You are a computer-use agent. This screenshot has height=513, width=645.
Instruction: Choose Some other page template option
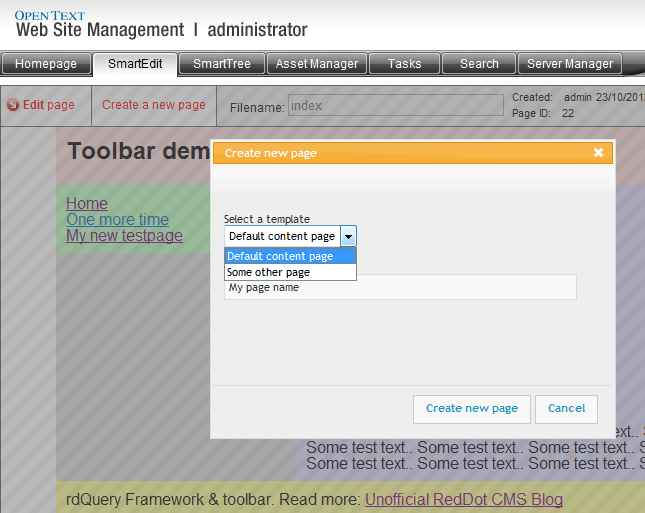point(290,272)
